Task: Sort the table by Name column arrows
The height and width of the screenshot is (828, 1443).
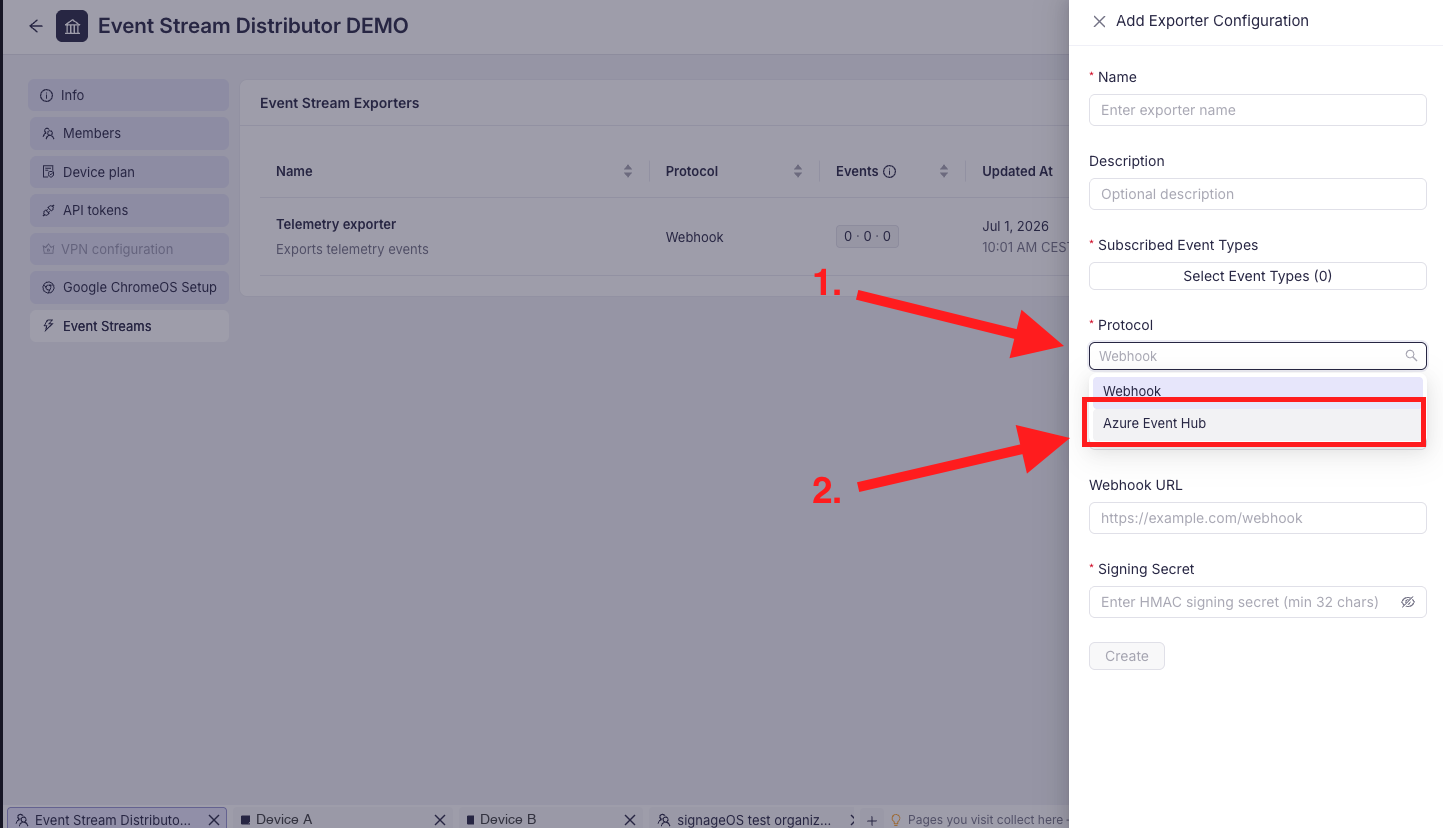Action: [628, 171]
